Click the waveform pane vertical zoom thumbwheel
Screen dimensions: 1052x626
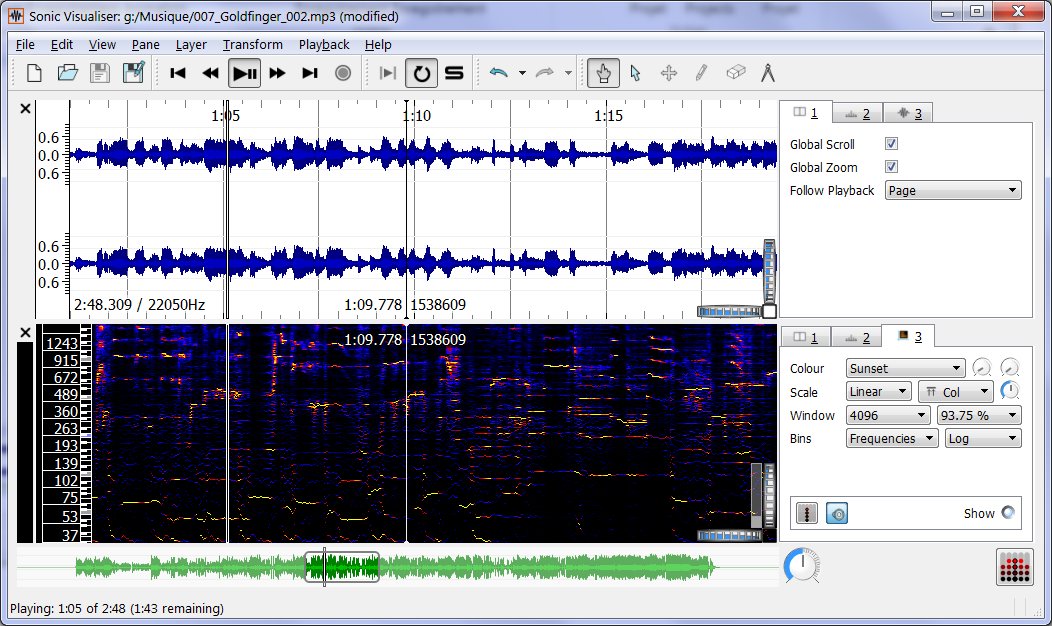pyautogui.click(x=770, y=271)
